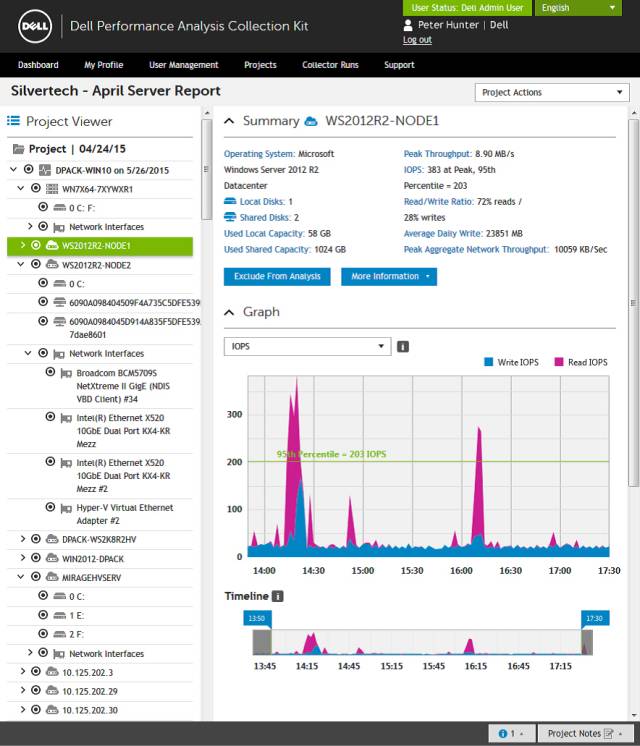Click the Local Disks icon in summary
640x746 pixels.
(x=230, y=201)
